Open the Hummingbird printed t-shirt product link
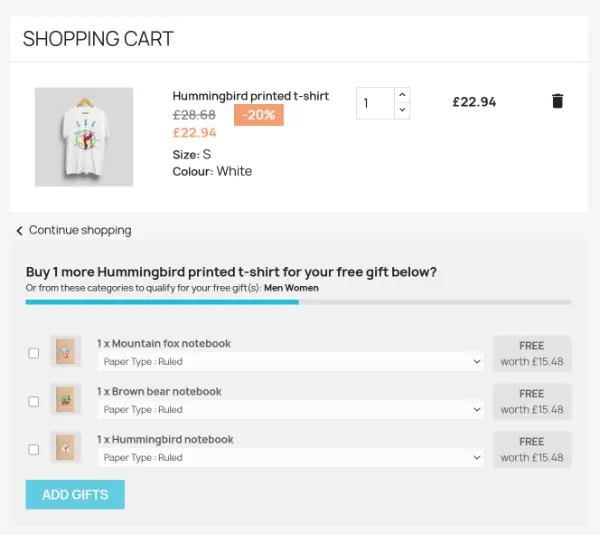This screenshot has height=535, width=600. [x=251, y=96]
